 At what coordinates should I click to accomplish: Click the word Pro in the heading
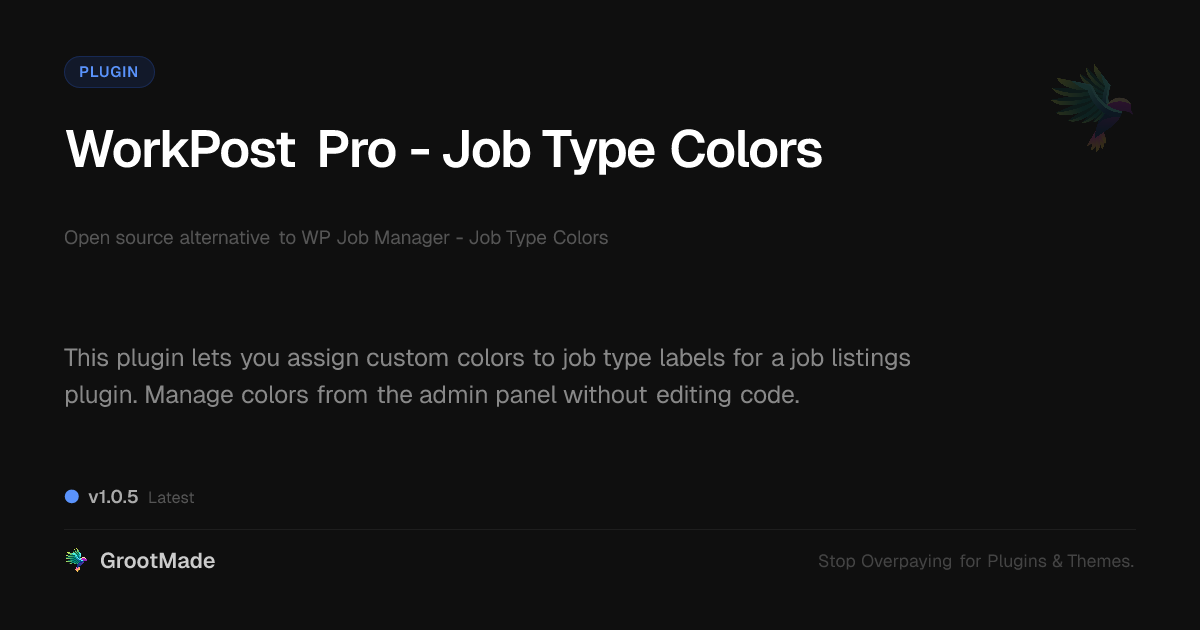pos(357,151)
